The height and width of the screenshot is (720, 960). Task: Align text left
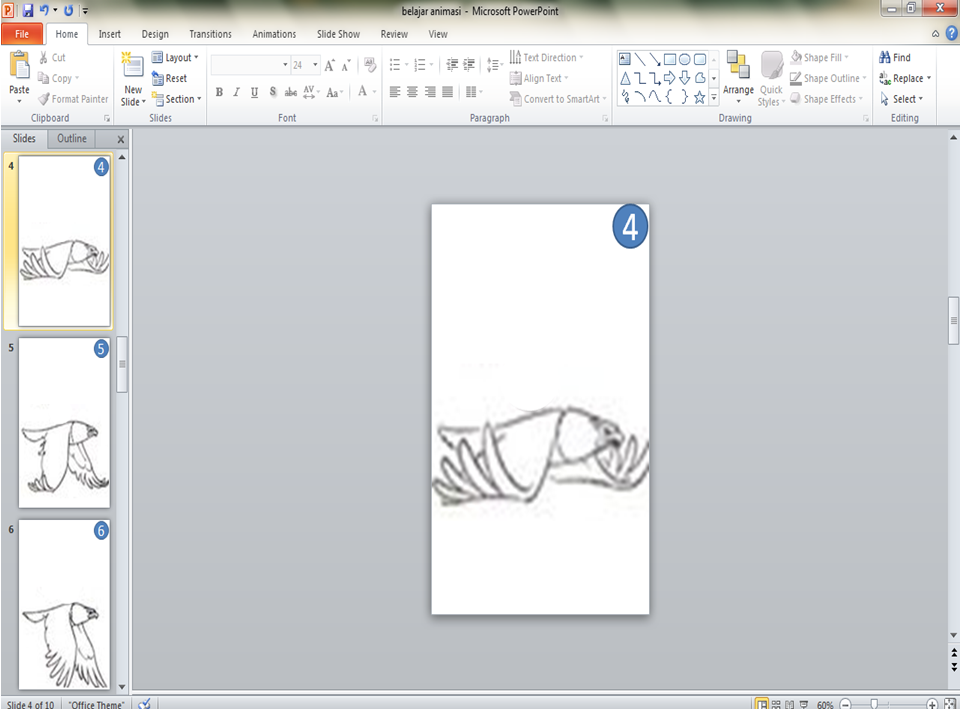pyautogui.click(x=395, y=92)
